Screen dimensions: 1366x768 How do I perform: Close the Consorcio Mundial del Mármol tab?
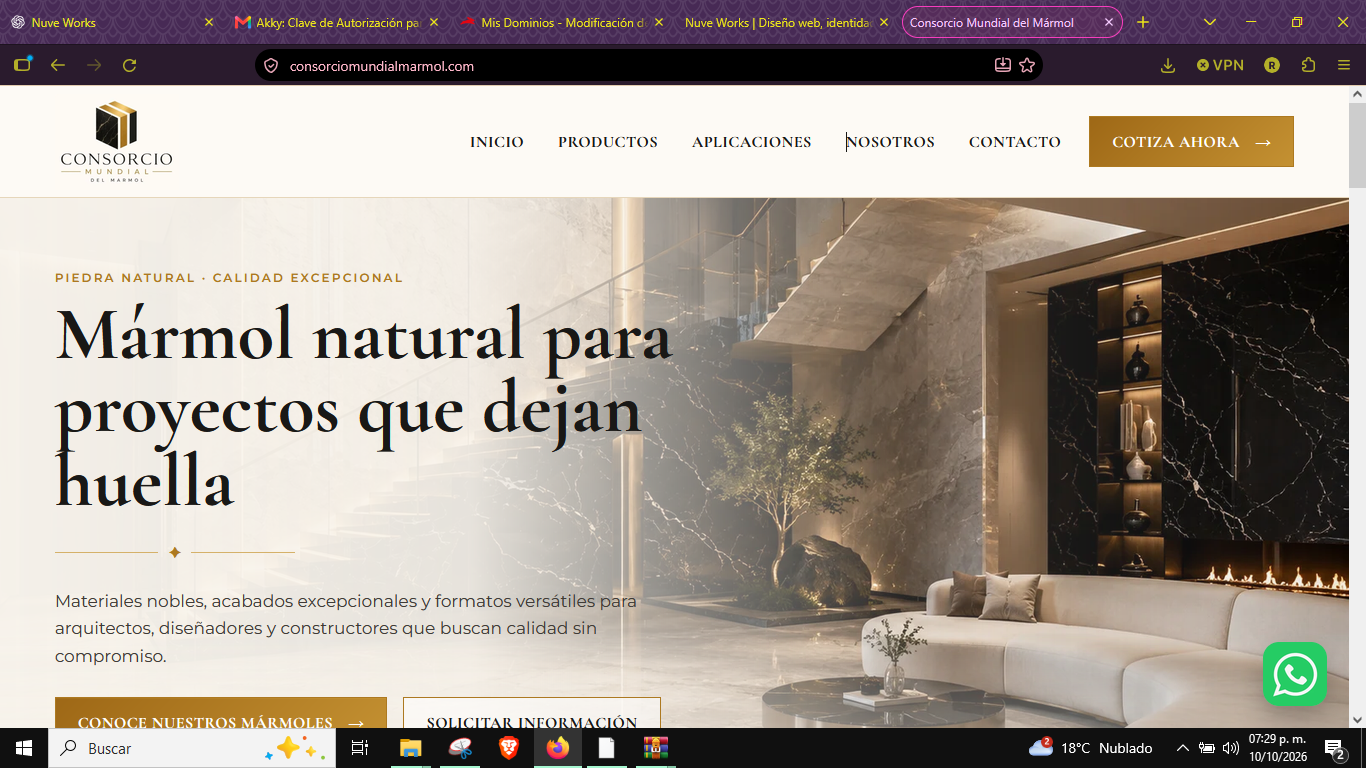[x=1108, y=22]
